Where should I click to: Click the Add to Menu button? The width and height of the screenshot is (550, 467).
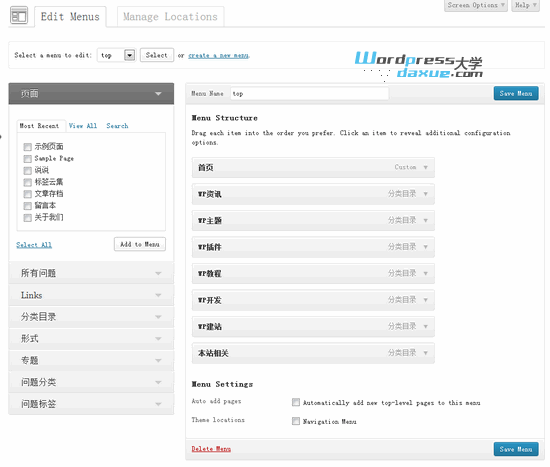tap(140, 244)
